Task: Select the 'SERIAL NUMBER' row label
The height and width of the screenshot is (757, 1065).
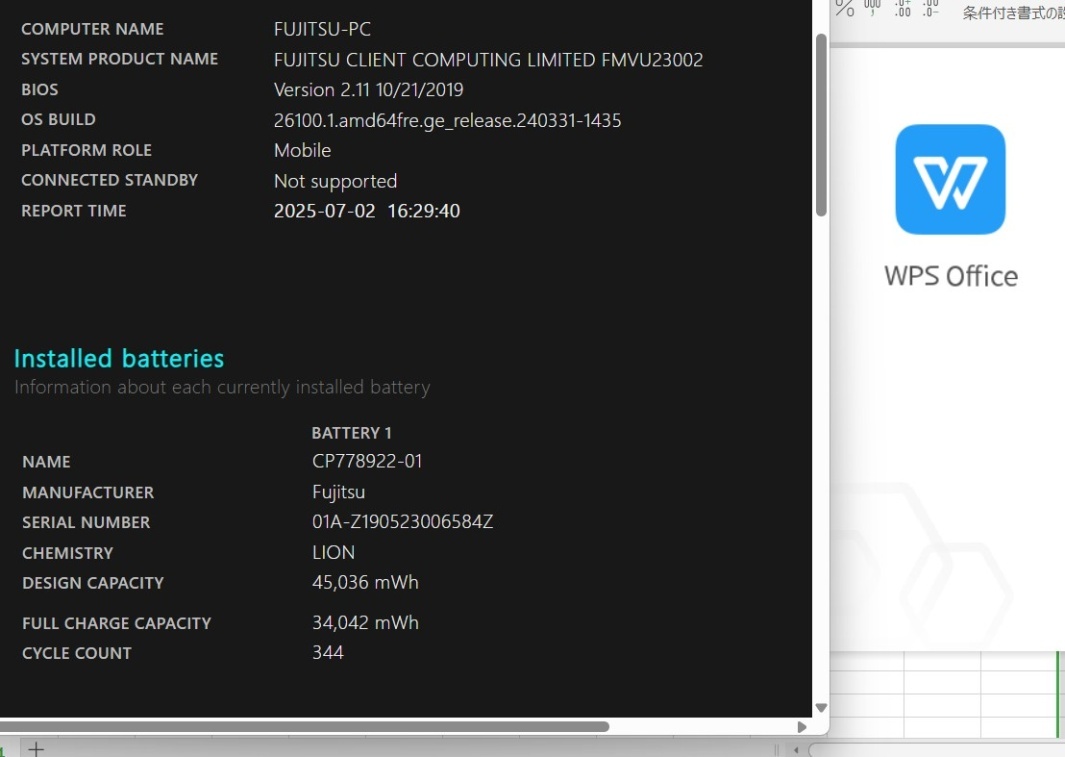Action: tap(86, 522)
